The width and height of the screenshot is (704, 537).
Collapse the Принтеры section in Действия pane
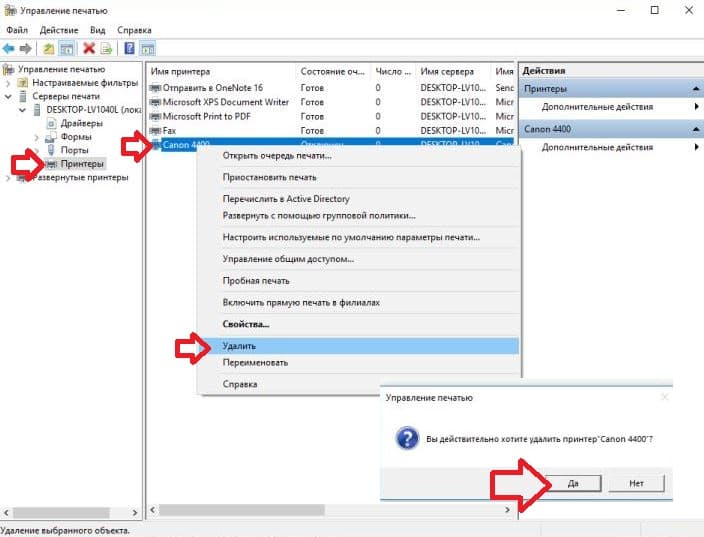[695, 89]
